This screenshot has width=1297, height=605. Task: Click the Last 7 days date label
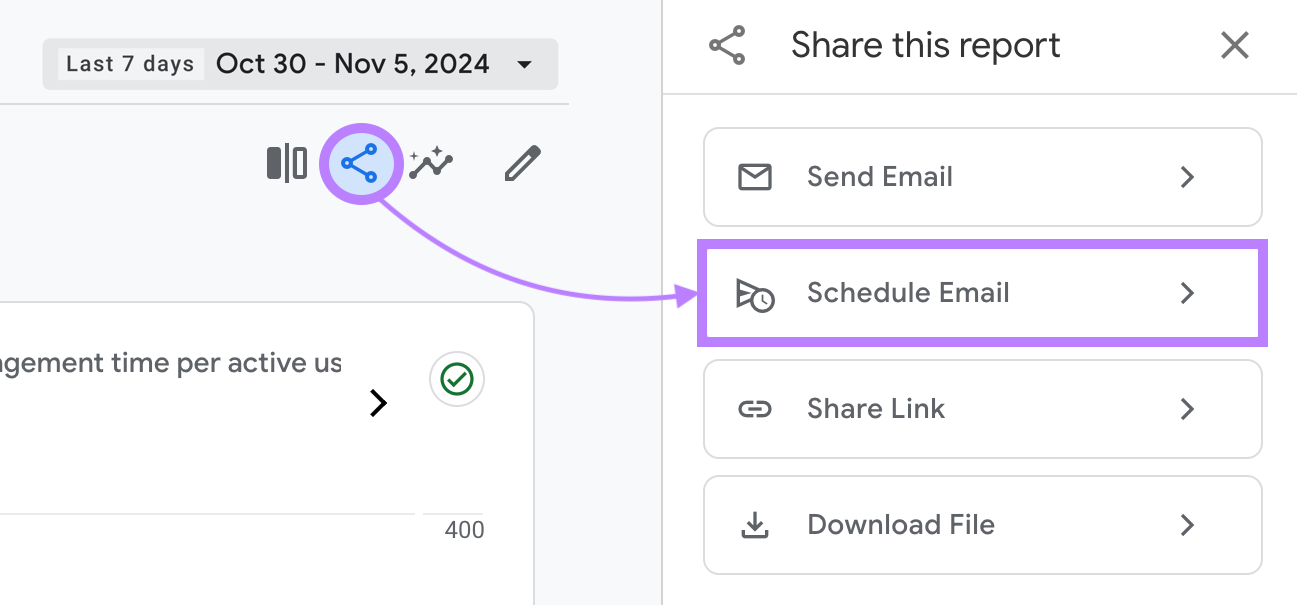pyautogui.click(x=130, y=63)
